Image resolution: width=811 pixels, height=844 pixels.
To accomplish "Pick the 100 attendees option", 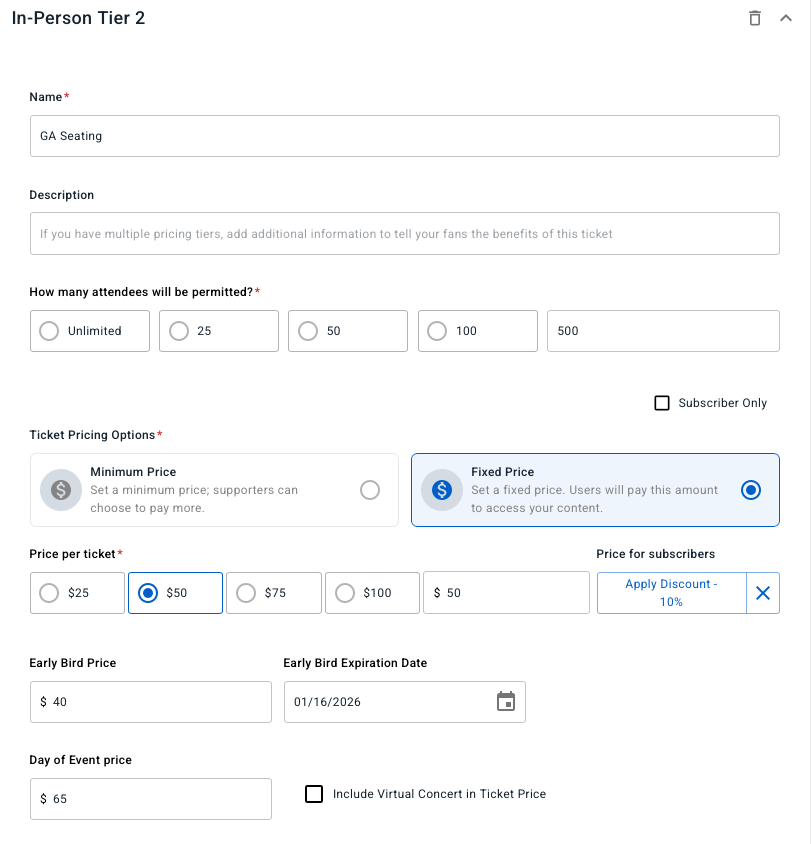I will coord(437,331).
